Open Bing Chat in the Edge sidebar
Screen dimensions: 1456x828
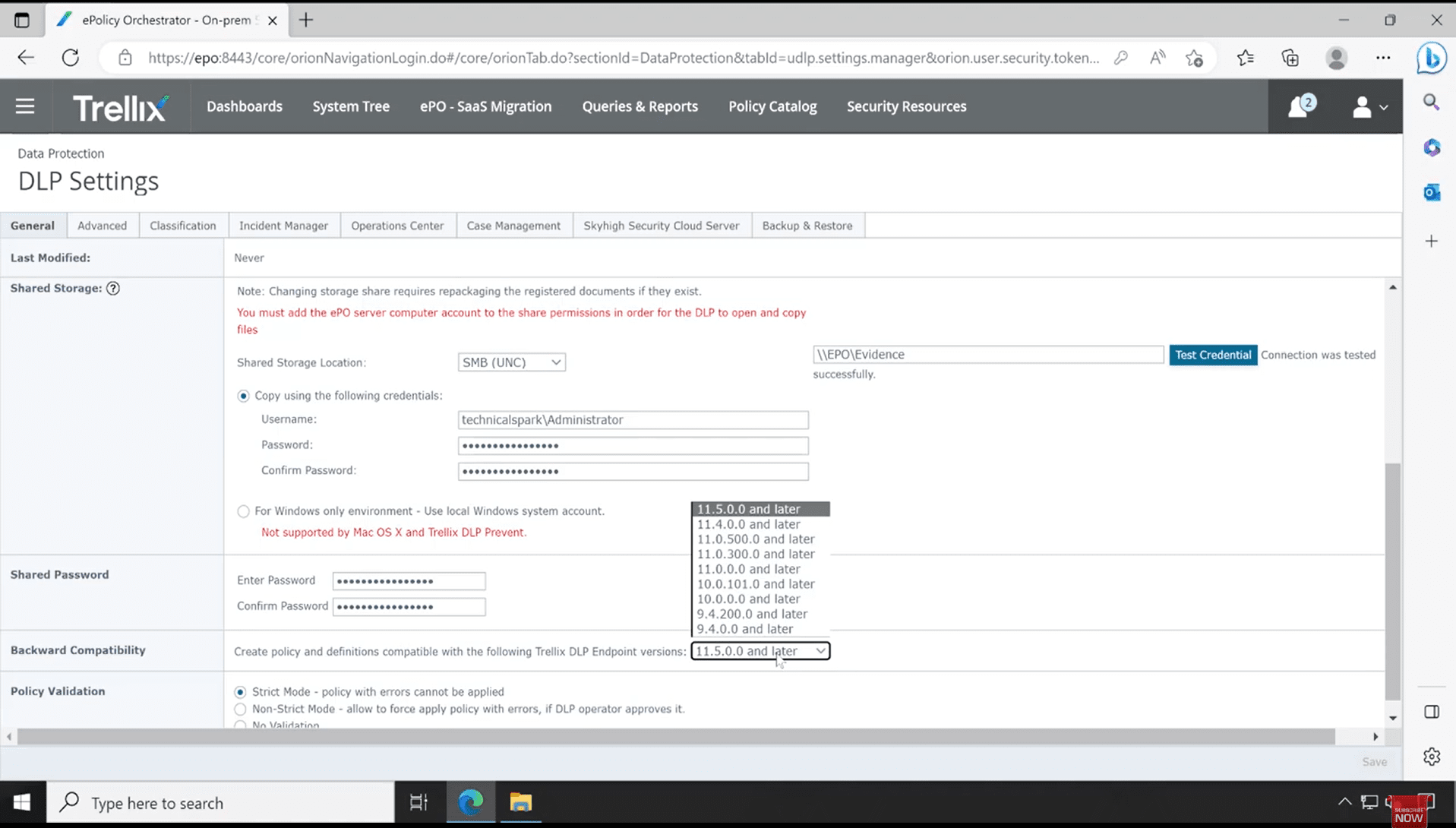coord(1431,58)
